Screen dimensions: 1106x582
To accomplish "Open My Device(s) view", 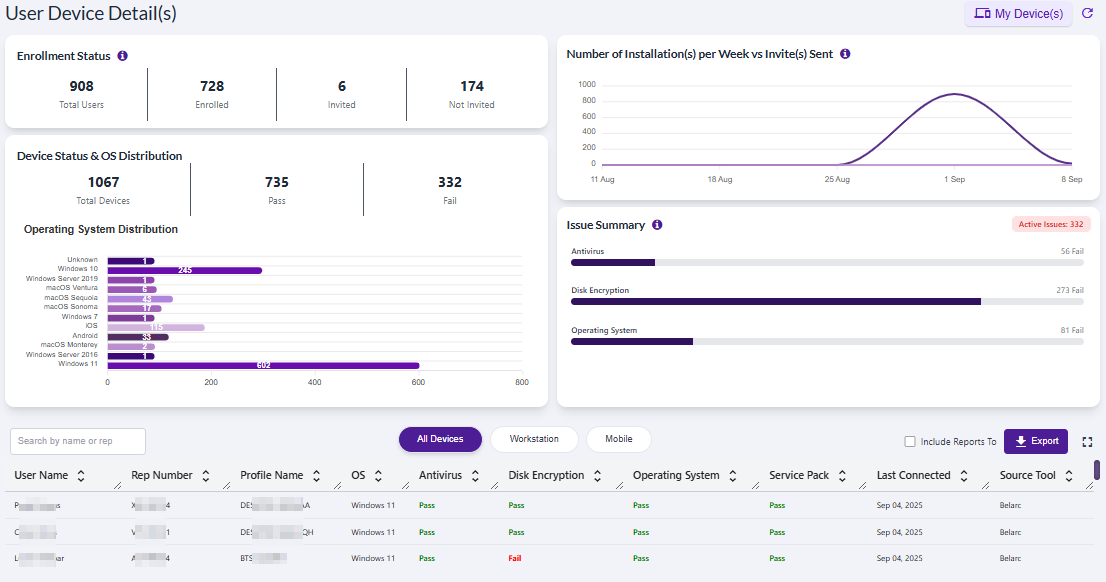I will pyautogui.click(x=1017, y=14).
